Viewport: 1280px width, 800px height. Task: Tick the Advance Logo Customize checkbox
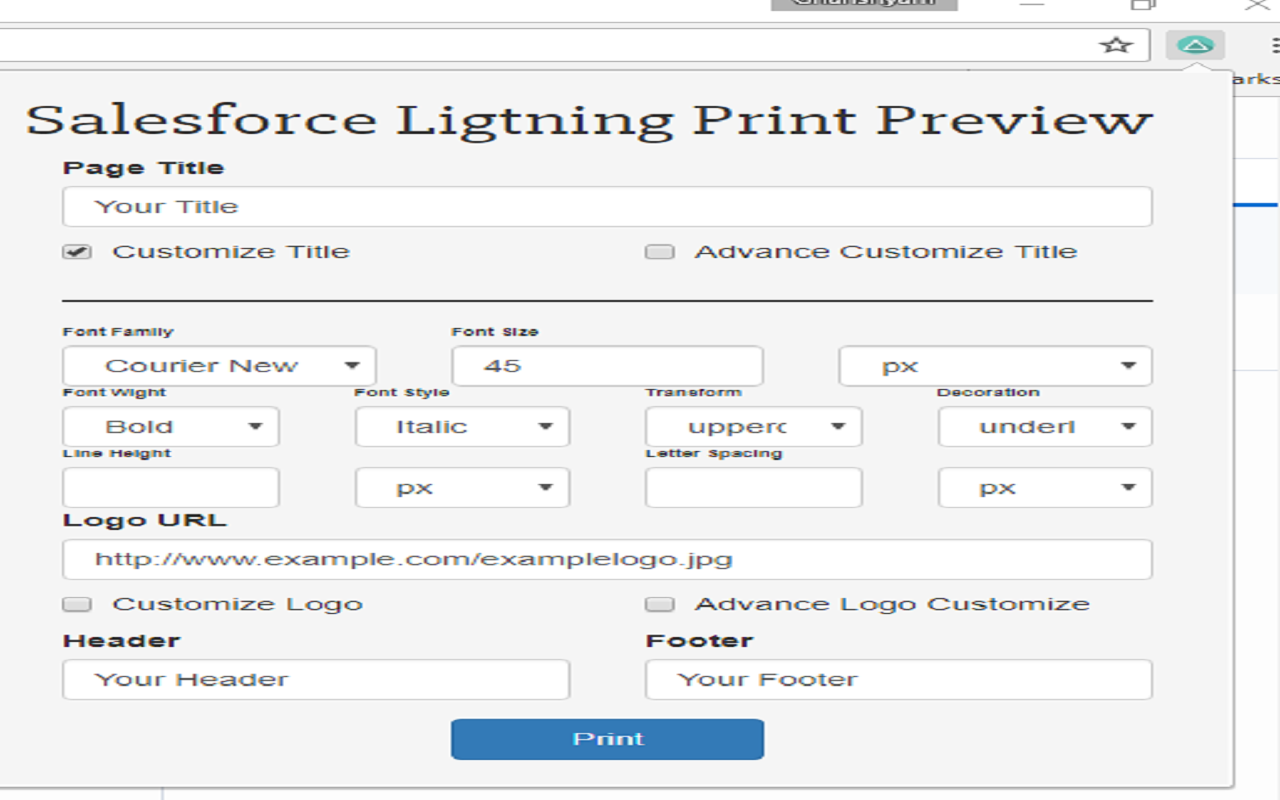pos(659,604)
